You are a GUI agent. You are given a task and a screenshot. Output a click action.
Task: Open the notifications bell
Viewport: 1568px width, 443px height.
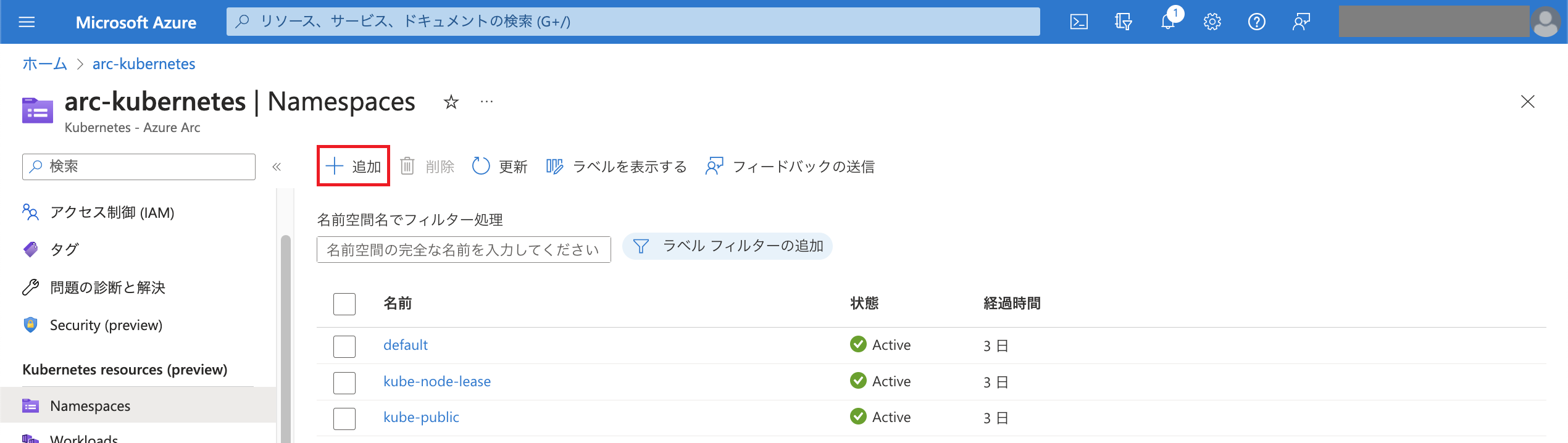[x=1167, y=22]
